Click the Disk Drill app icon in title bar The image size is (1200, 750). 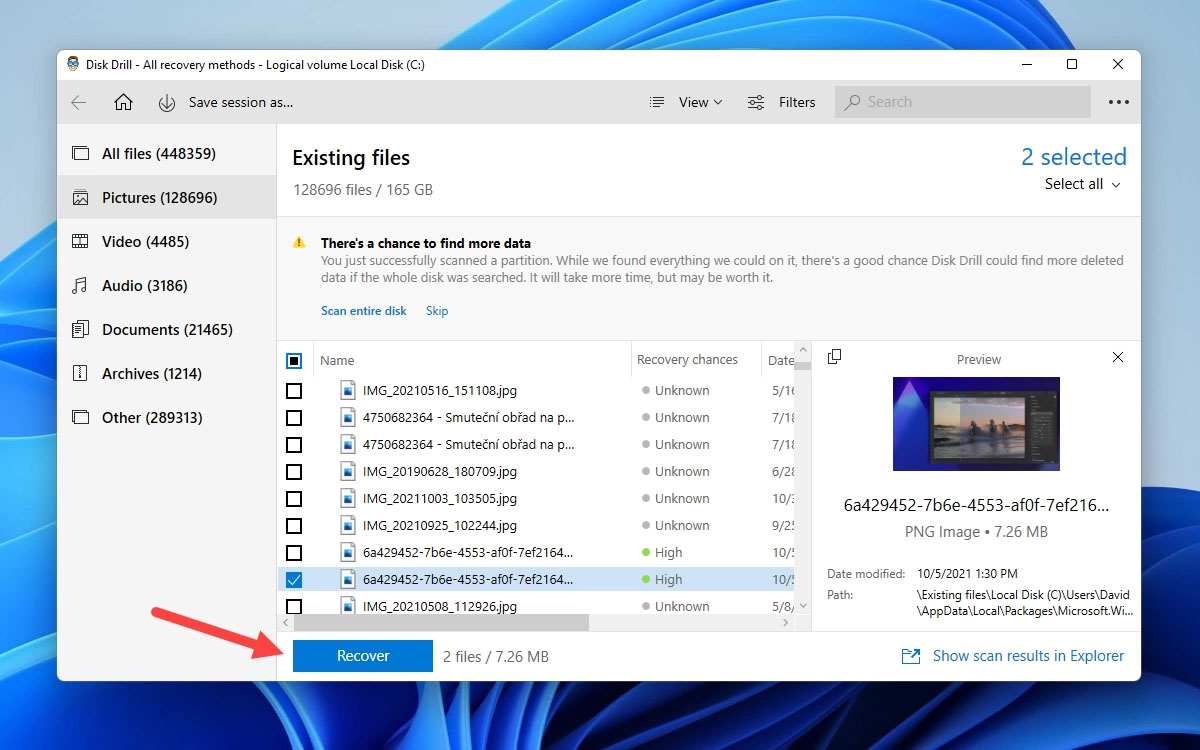pyautogui.click(x=74, y=64)
